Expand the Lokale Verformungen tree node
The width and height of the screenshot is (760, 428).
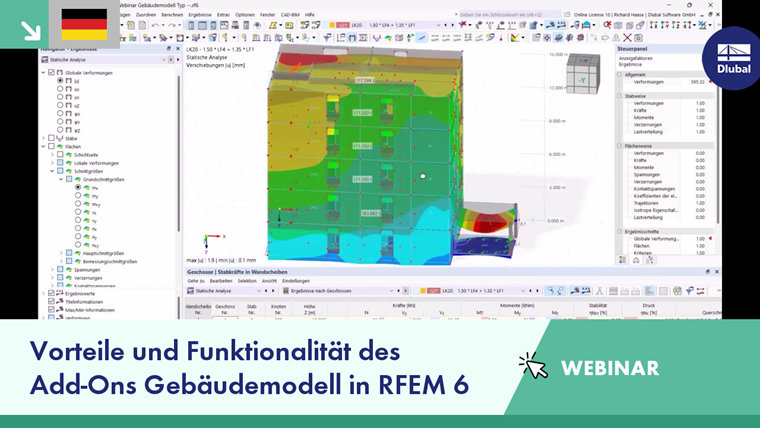[52, 163]
